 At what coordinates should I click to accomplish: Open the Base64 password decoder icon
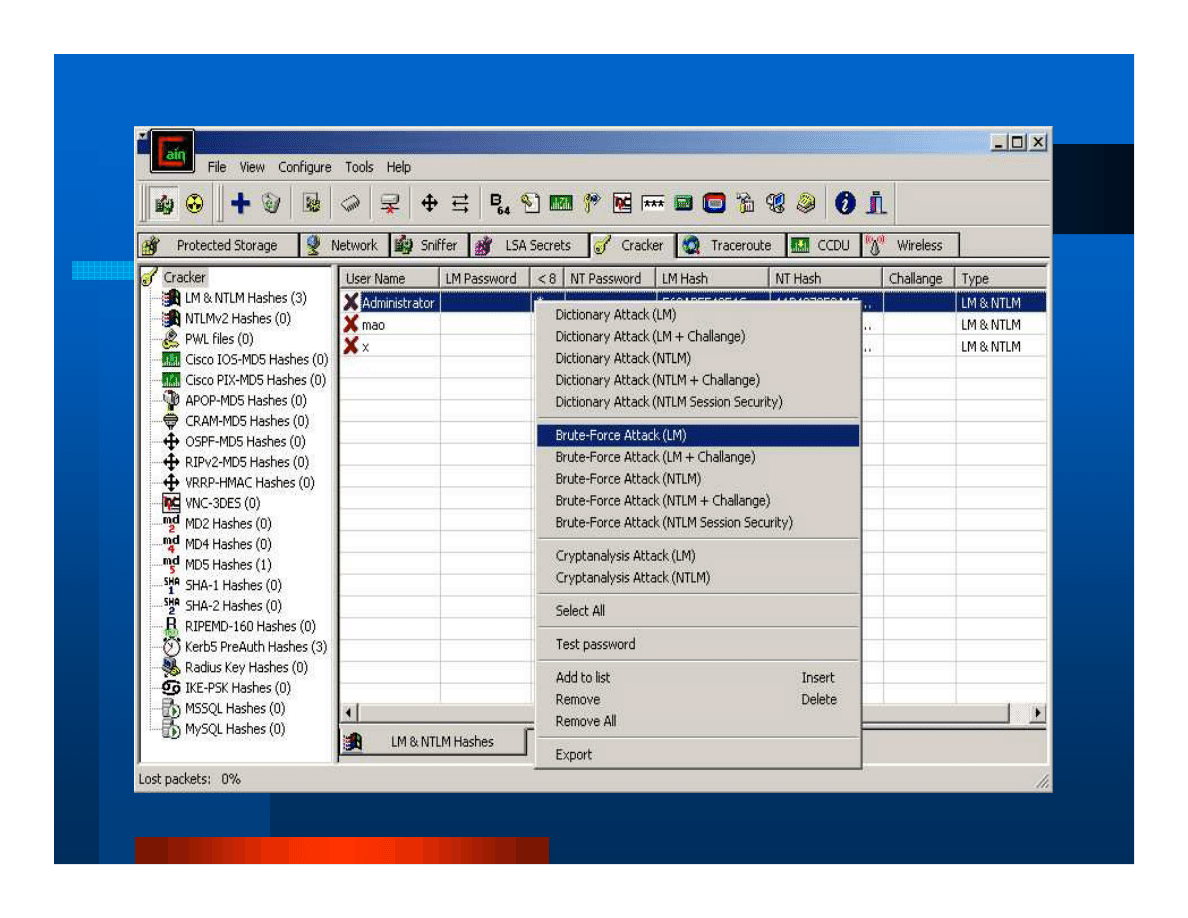coord(500,203)
